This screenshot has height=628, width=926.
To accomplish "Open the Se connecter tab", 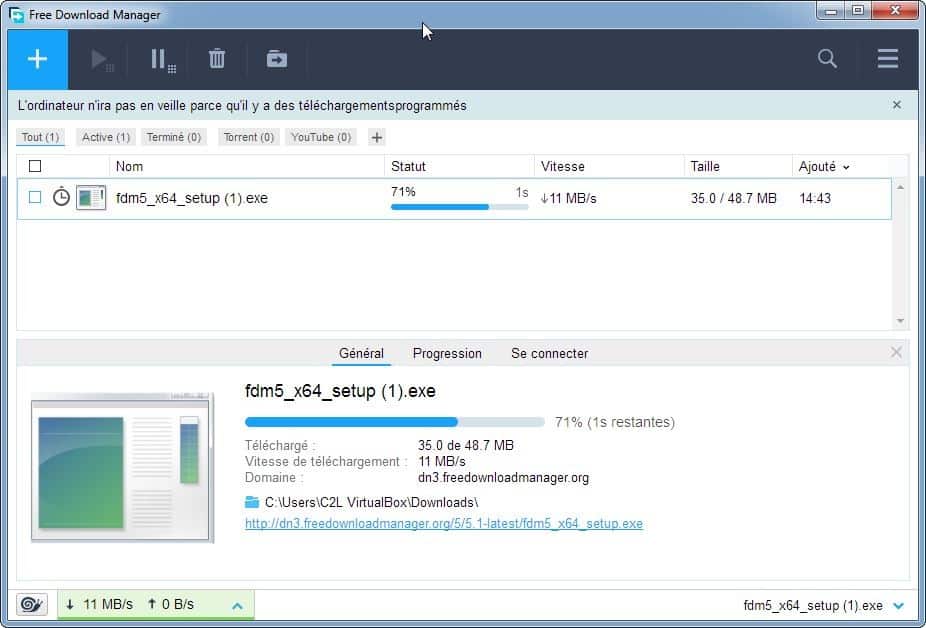I will coord(549,353).
